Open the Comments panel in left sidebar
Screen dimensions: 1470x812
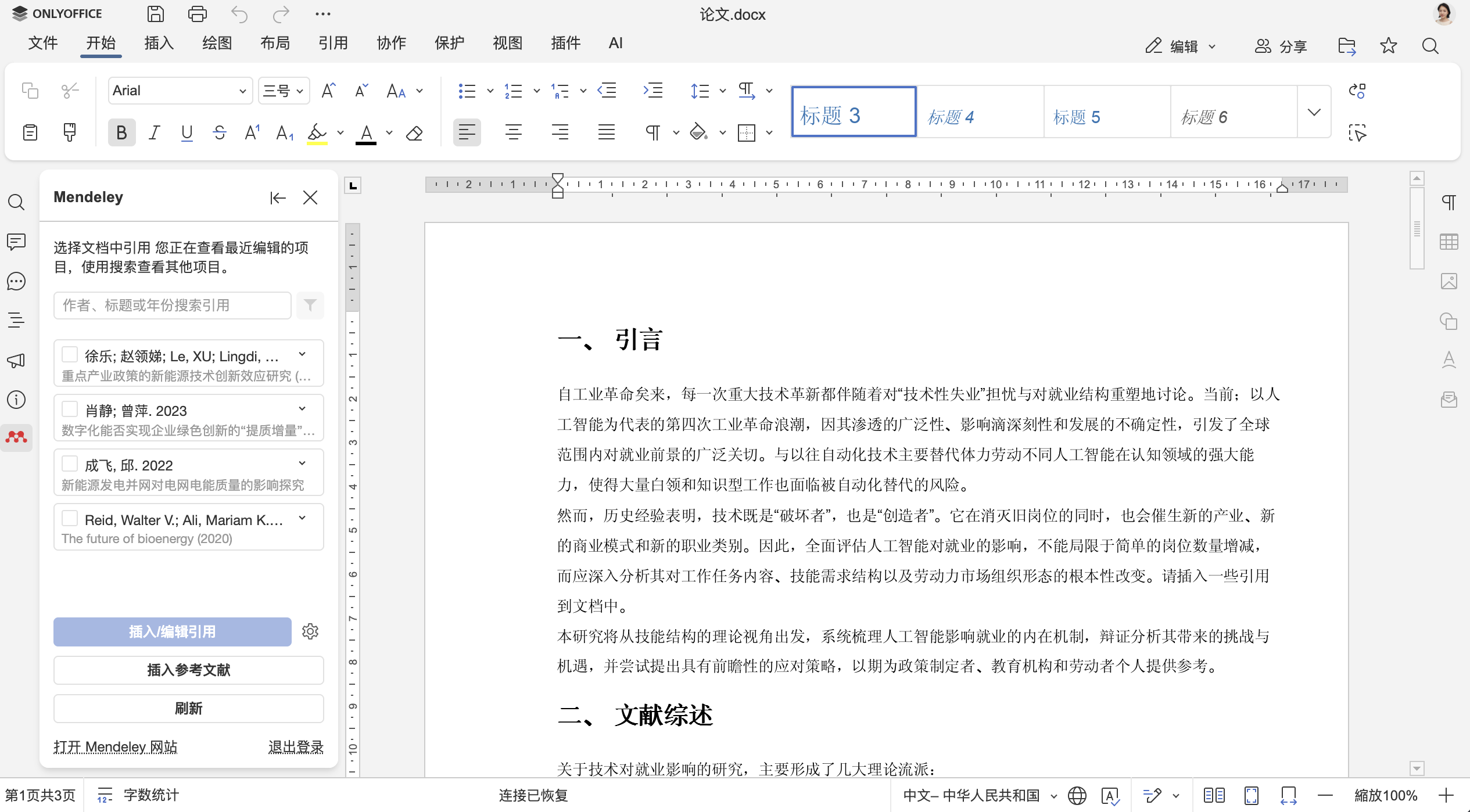16,242
